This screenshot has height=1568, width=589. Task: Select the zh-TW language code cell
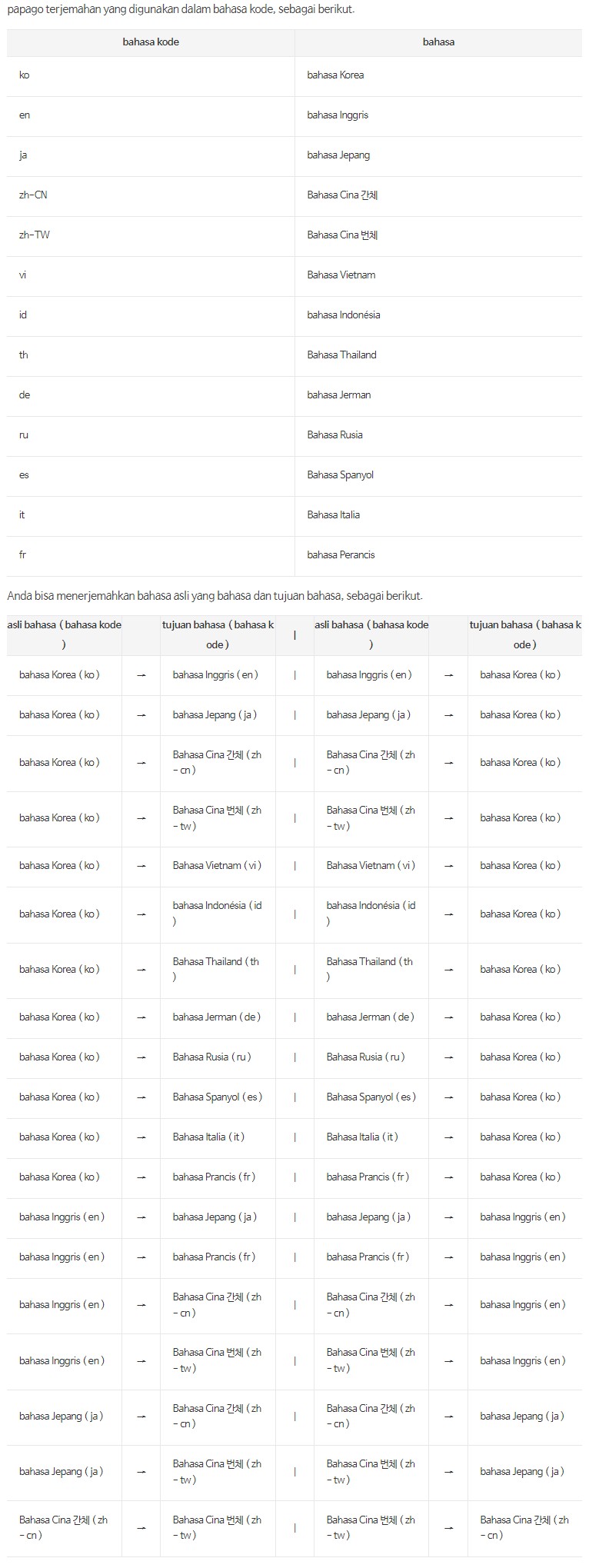[x=35, y=235]
